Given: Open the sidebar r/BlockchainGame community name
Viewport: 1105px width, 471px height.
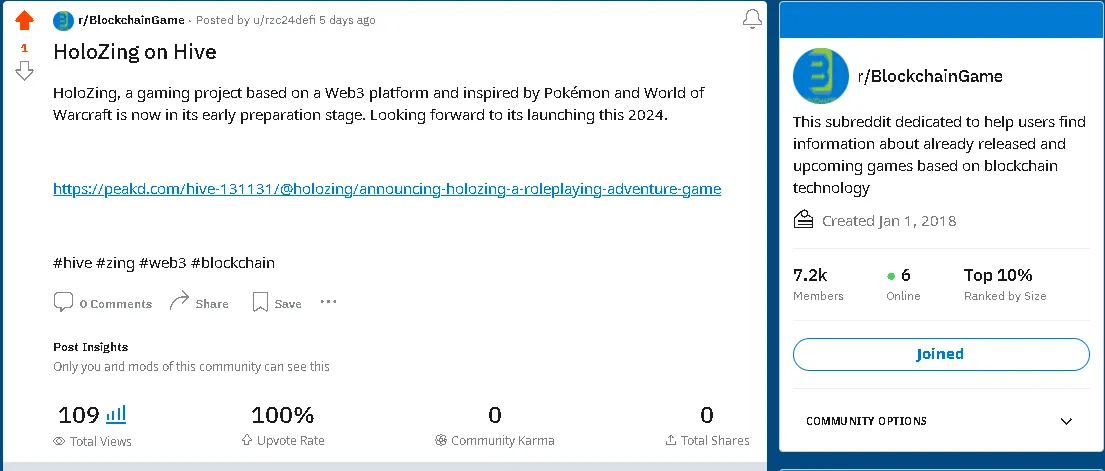Looking at the screenshot, I should (x=930, y=76).
